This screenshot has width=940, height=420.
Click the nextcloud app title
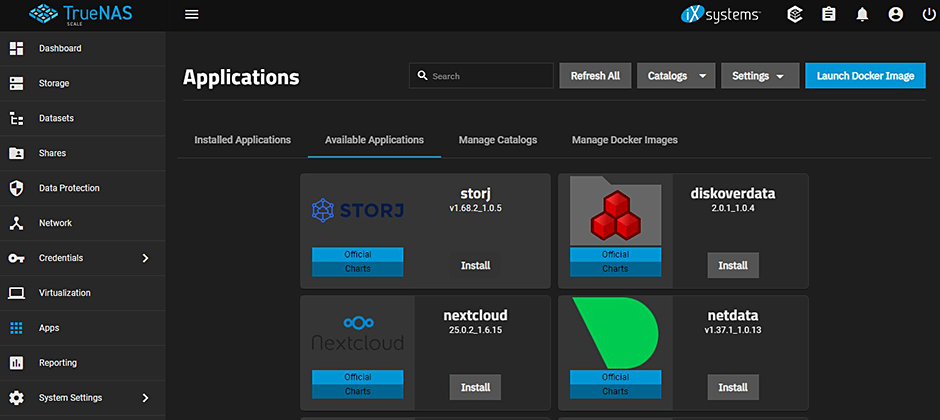[475, 315]
